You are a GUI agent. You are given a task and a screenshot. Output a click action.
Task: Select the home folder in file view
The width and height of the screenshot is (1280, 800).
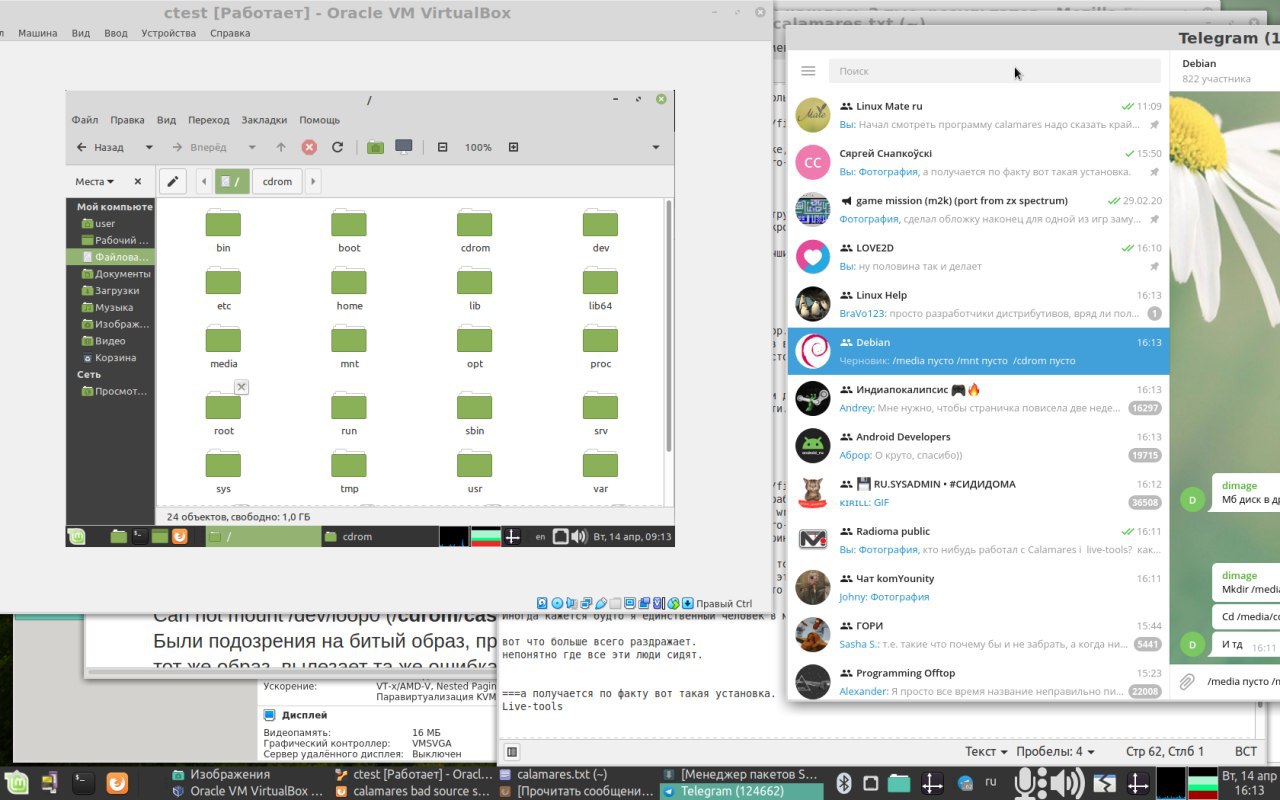(349, 281)
